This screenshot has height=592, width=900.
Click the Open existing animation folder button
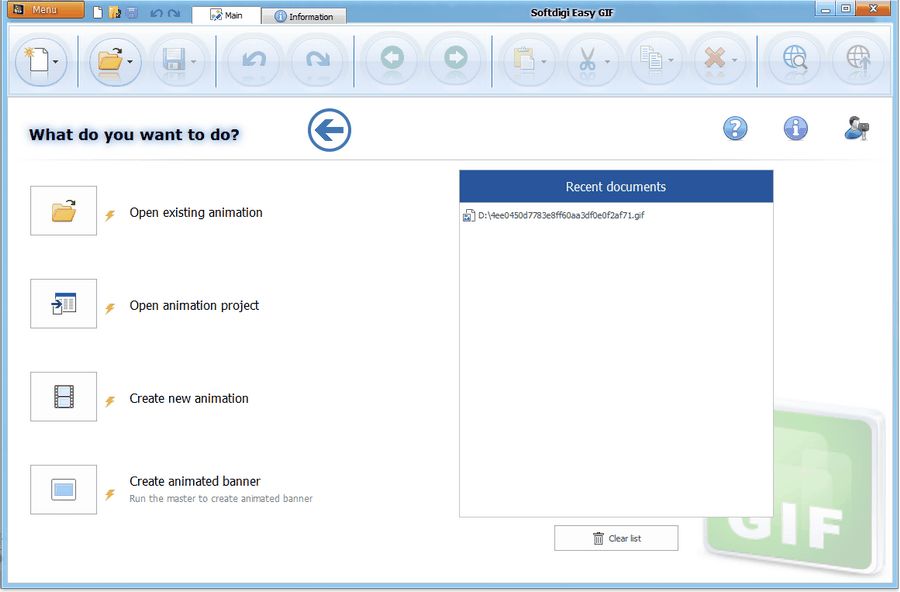point(64,211)
